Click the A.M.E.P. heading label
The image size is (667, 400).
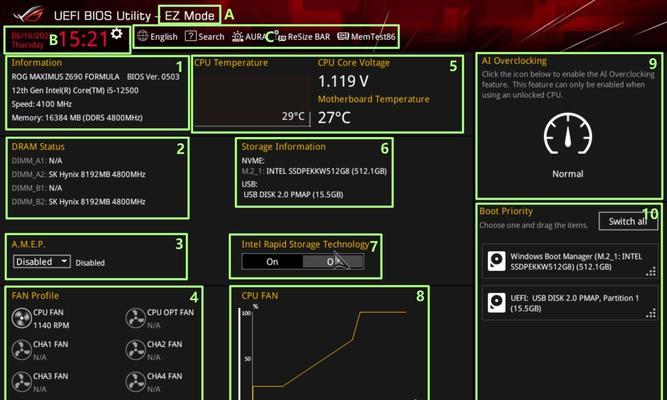[28, 244]
